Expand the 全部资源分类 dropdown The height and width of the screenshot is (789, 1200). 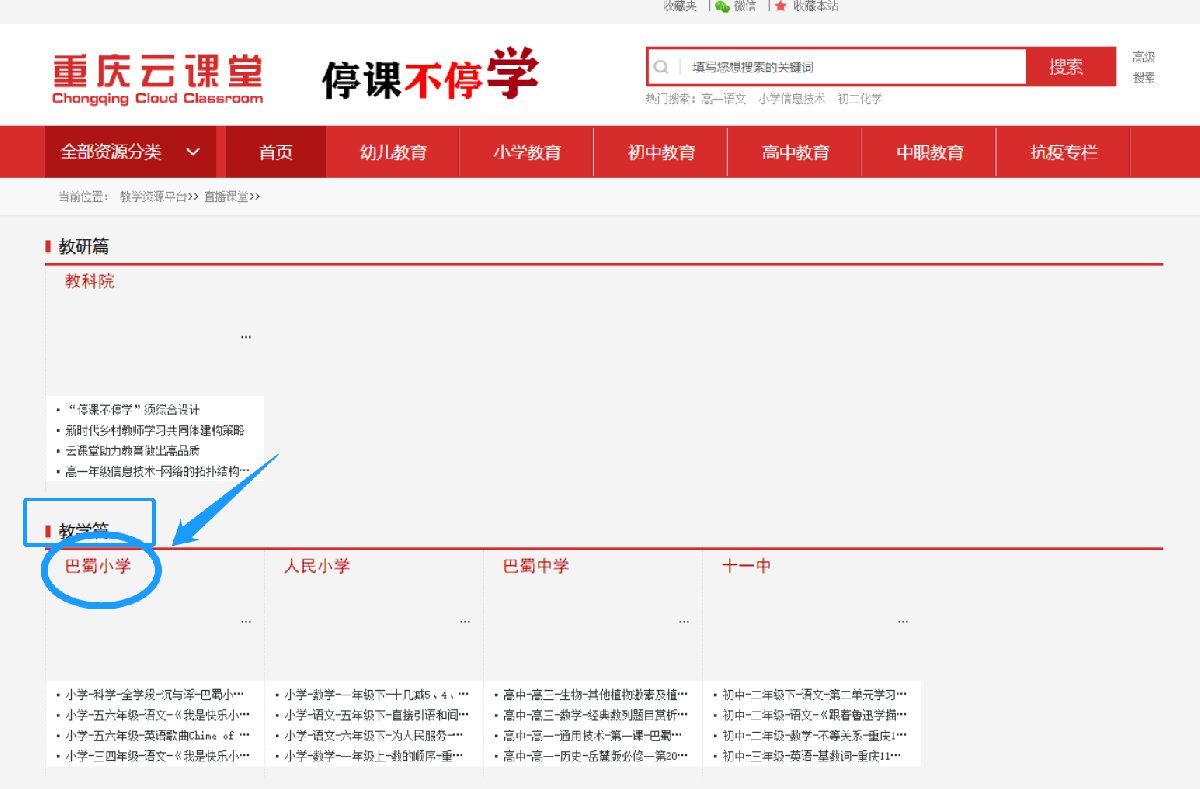(131, 152)
